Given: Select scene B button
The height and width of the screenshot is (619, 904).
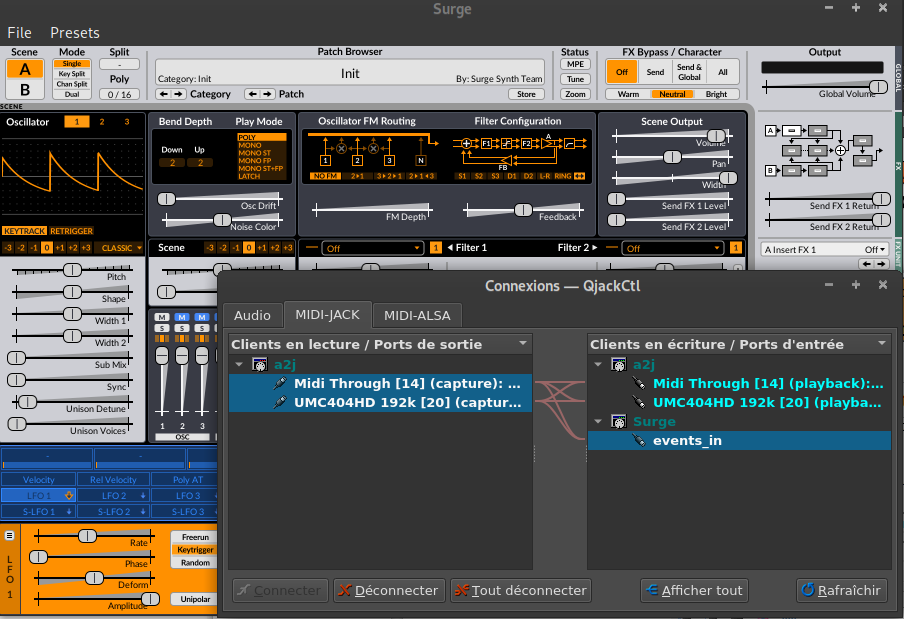Looking at the screenshot, I should 25,90.
